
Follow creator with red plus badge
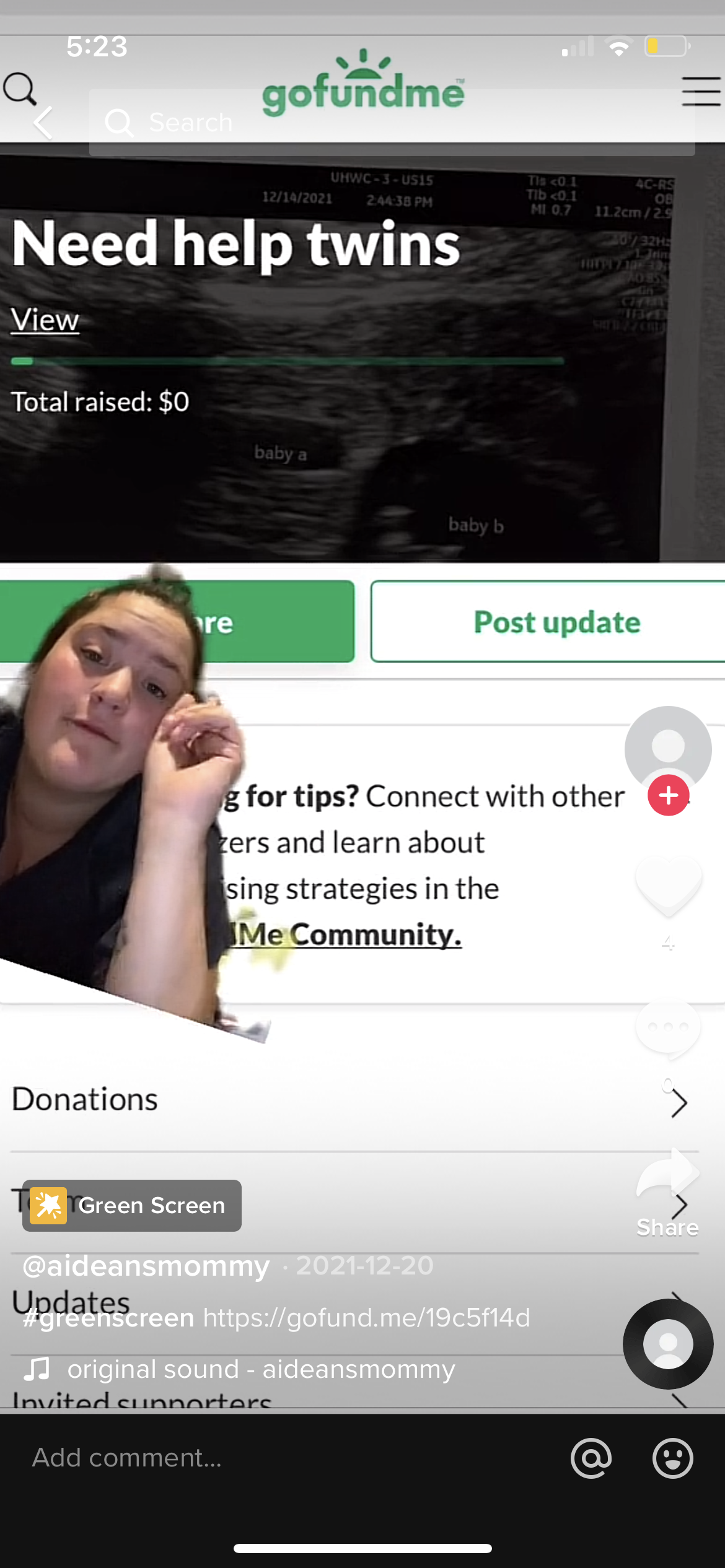coord(668,795)
